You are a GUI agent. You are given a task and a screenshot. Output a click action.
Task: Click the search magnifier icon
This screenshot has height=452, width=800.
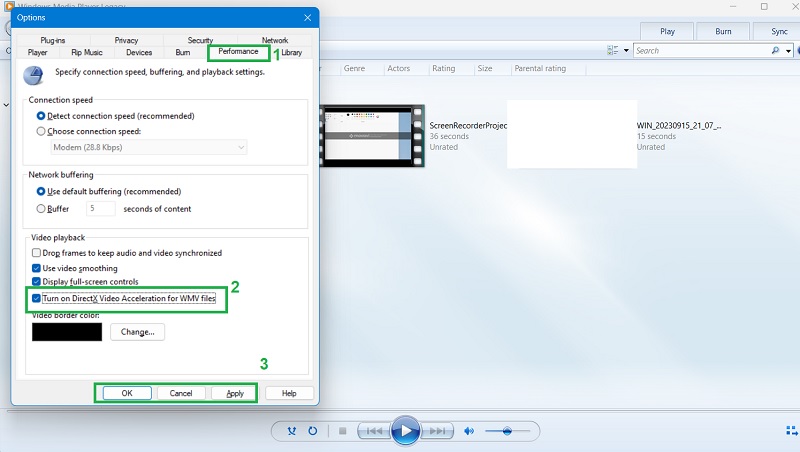pos(776,51)
